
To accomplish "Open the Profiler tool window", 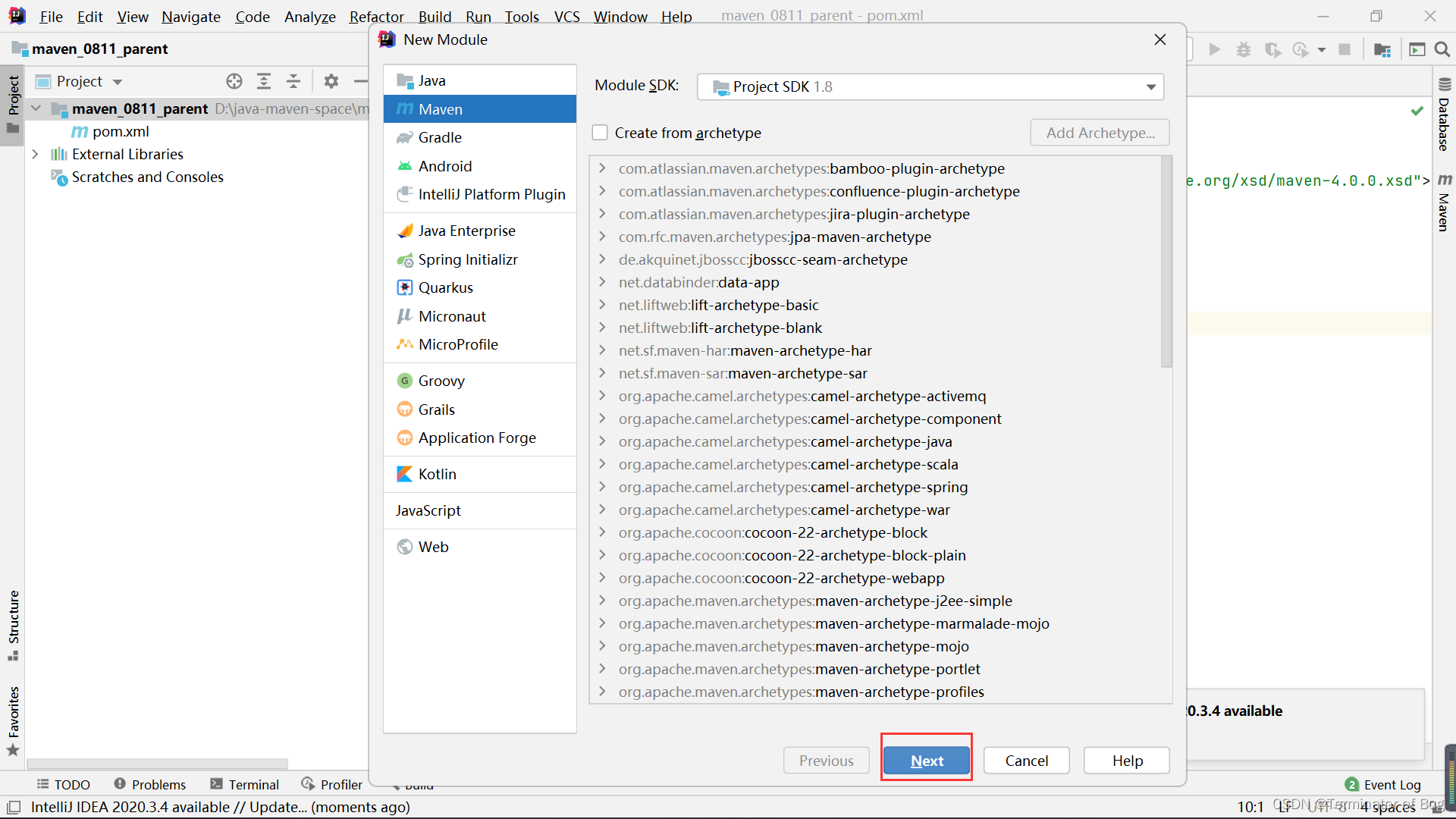I will click(x=331, y=785).
